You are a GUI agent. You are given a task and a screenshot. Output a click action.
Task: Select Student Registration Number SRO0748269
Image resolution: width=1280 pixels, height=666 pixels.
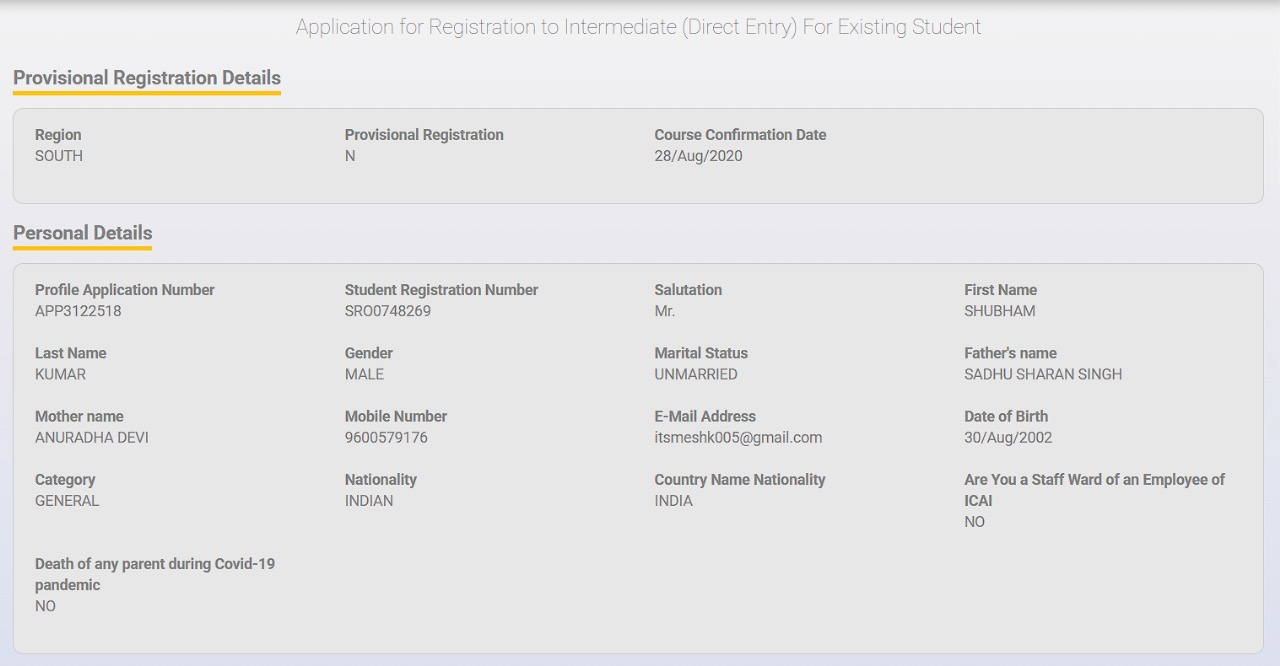pos(388,311)
